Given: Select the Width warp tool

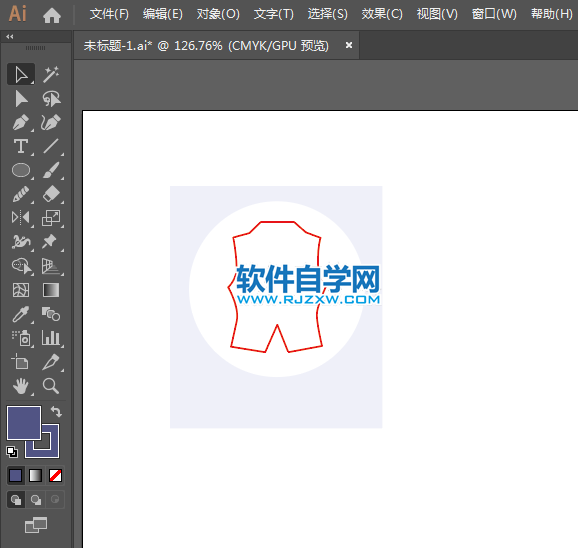Looking at the screenshot, I should tap(21, 242).
